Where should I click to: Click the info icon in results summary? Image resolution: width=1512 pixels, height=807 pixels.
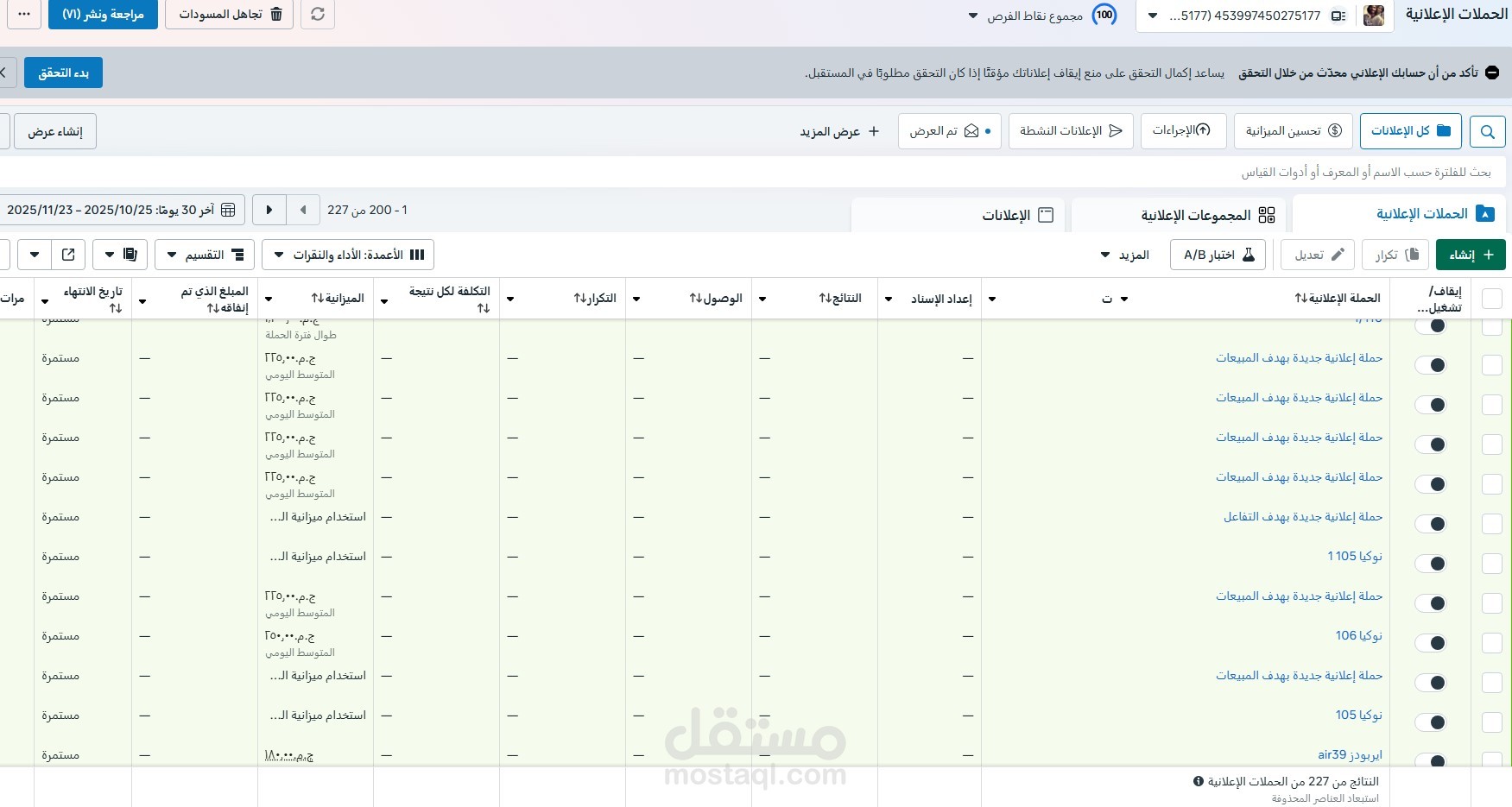point(1199,781)
